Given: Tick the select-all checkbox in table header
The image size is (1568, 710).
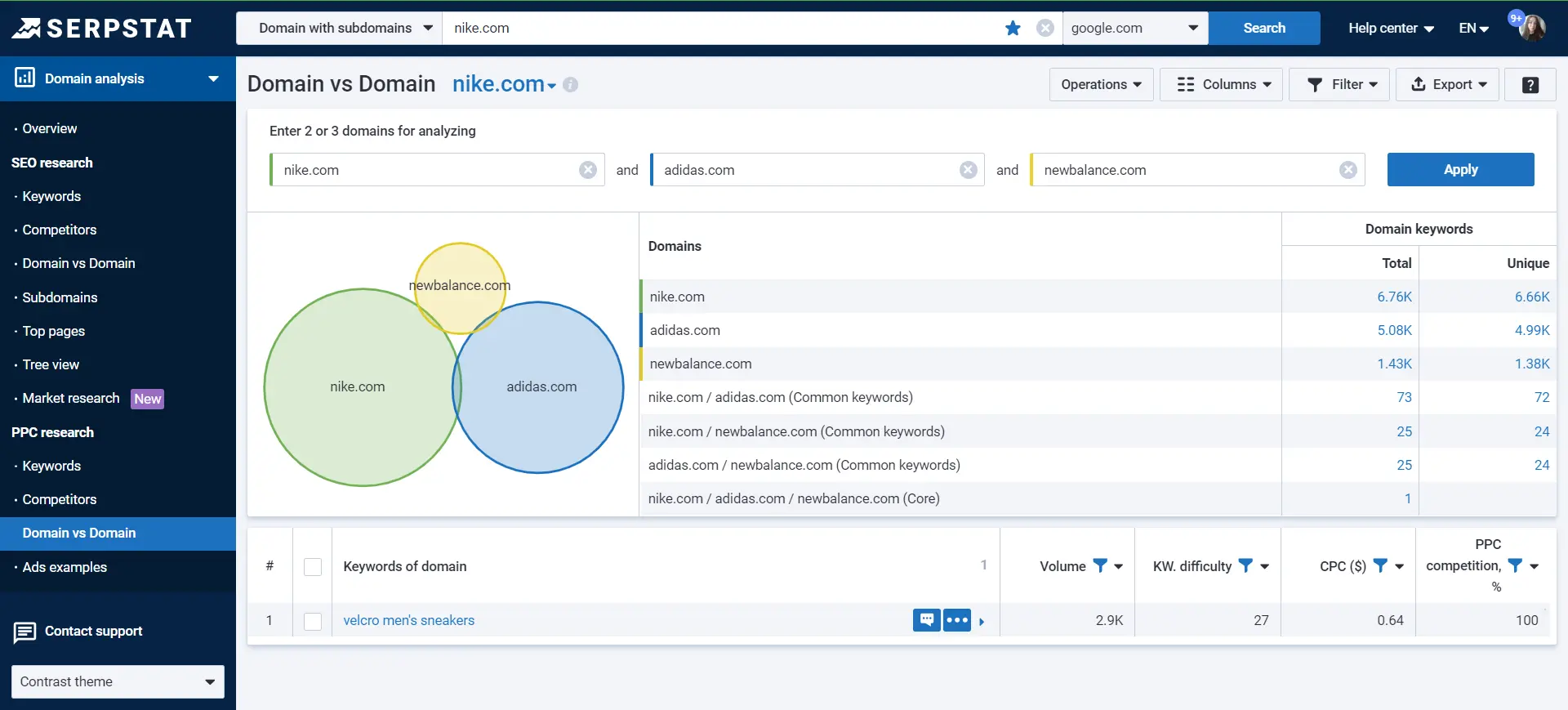Looking at the screenshot, I should pyautogui.click(x=313, y=566).
